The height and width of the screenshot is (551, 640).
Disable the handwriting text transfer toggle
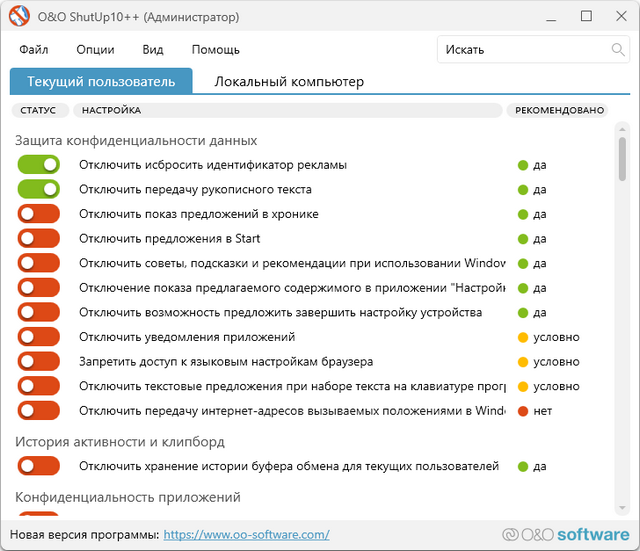click(38, 189)
